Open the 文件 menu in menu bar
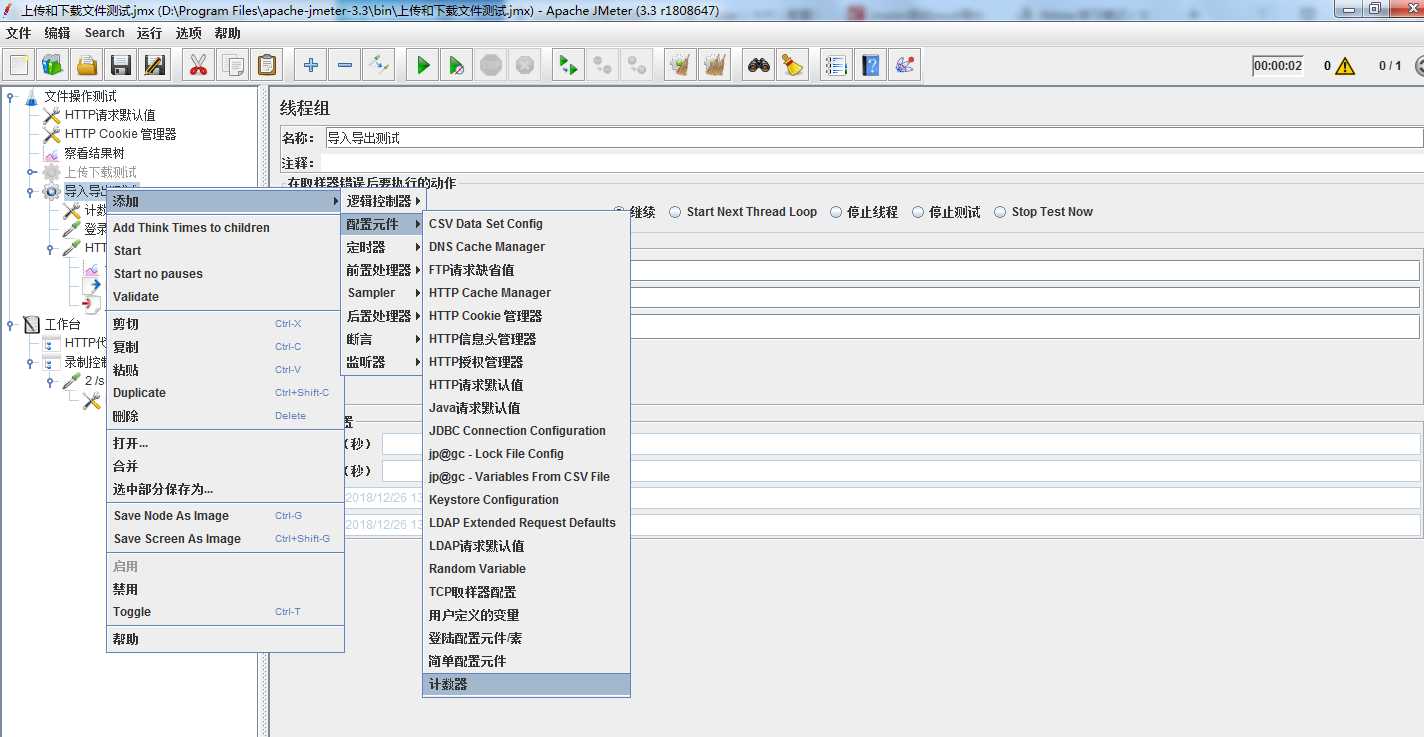Image resolution: width=1424 pixels, height=737 pixels. coord(18,33)
